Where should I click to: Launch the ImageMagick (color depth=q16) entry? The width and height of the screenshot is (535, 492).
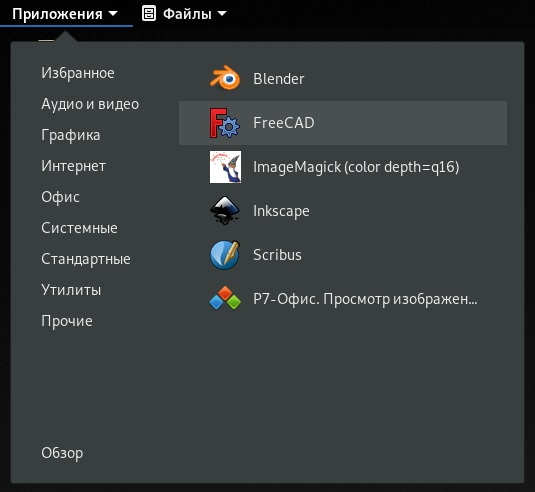(343, 167)
